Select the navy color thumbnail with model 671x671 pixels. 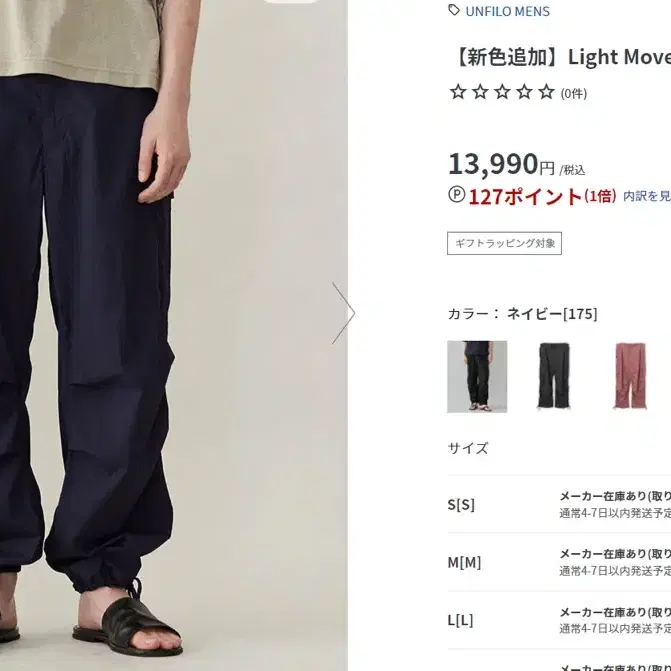(x=477, y=377)
